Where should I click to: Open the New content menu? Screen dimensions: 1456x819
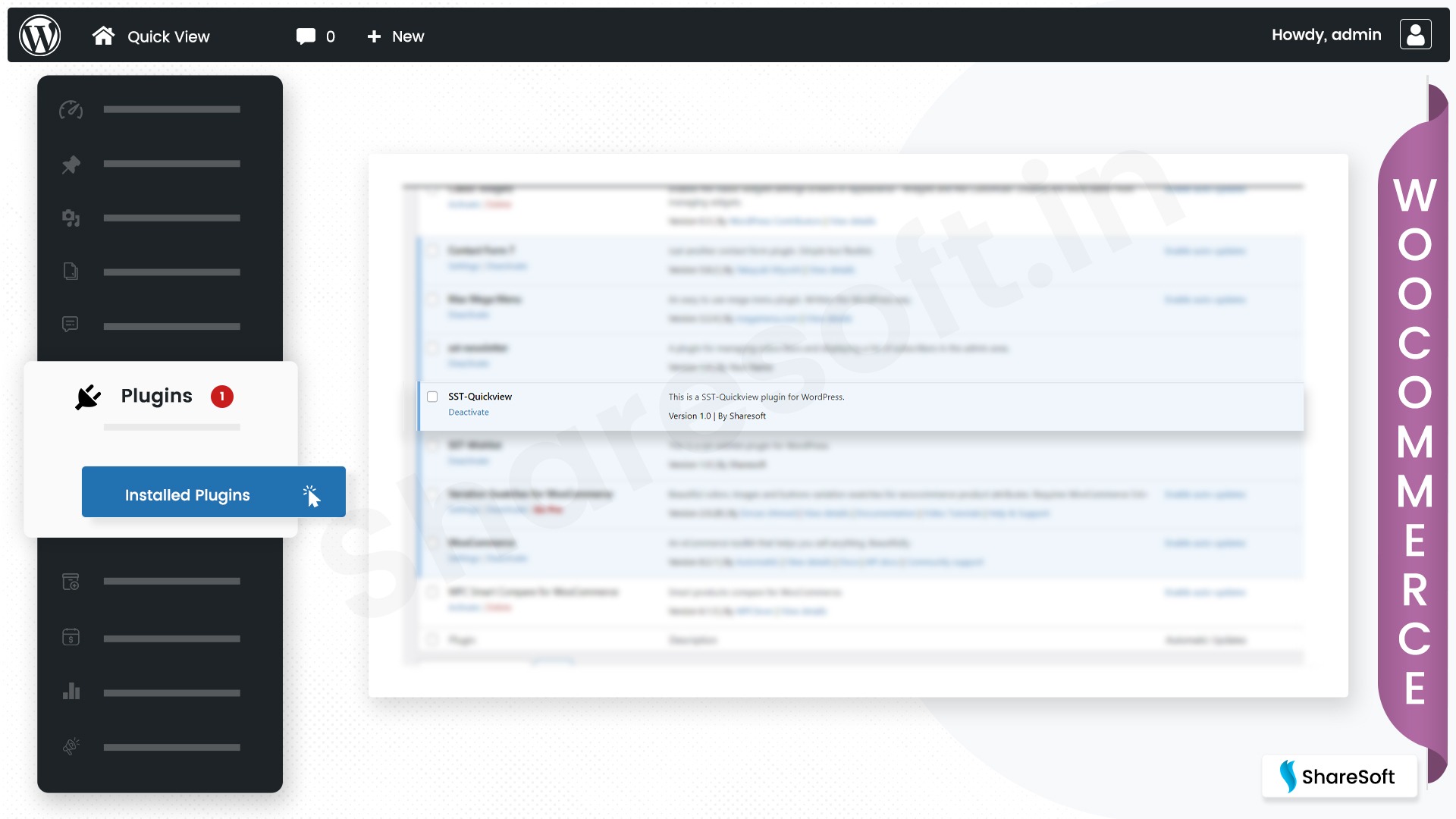[408, 36]
